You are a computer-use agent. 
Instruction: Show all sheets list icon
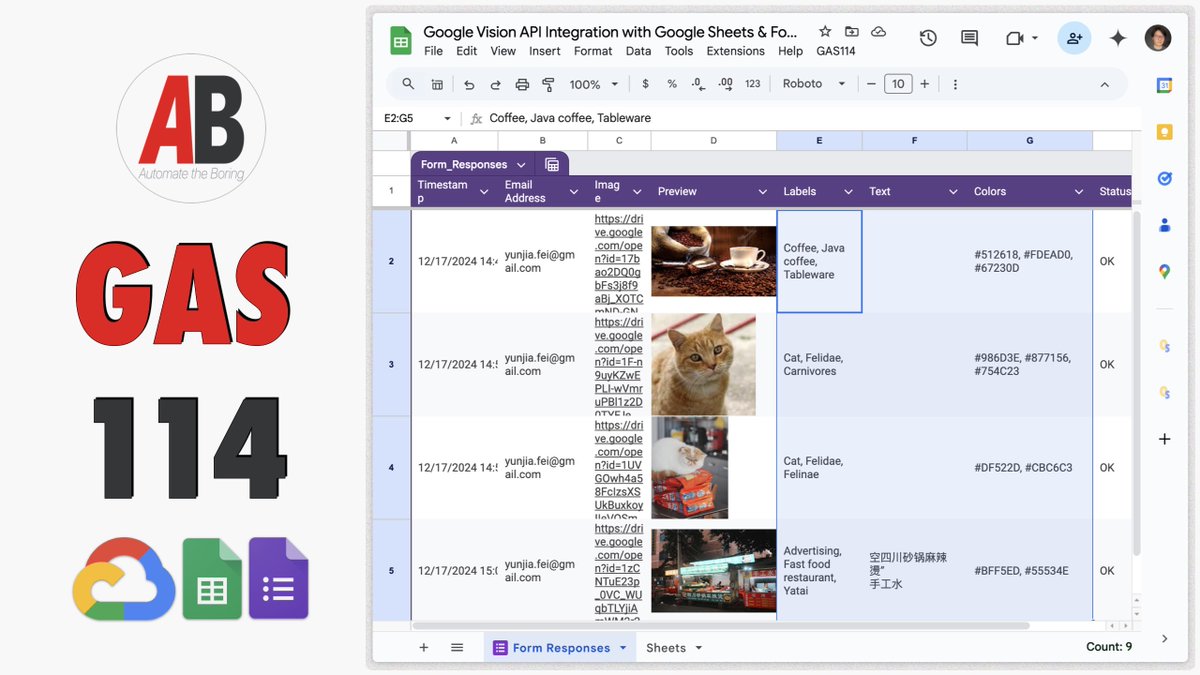457,647
